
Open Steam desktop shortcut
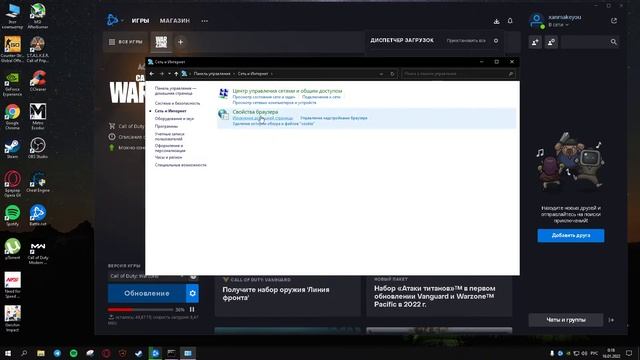[x=12, y=149]
